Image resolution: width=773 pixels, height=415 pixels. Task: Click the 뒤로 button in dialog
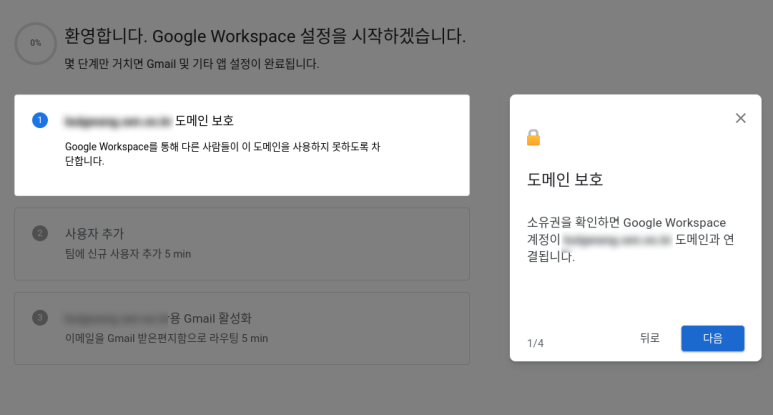(x=649, y=338)
